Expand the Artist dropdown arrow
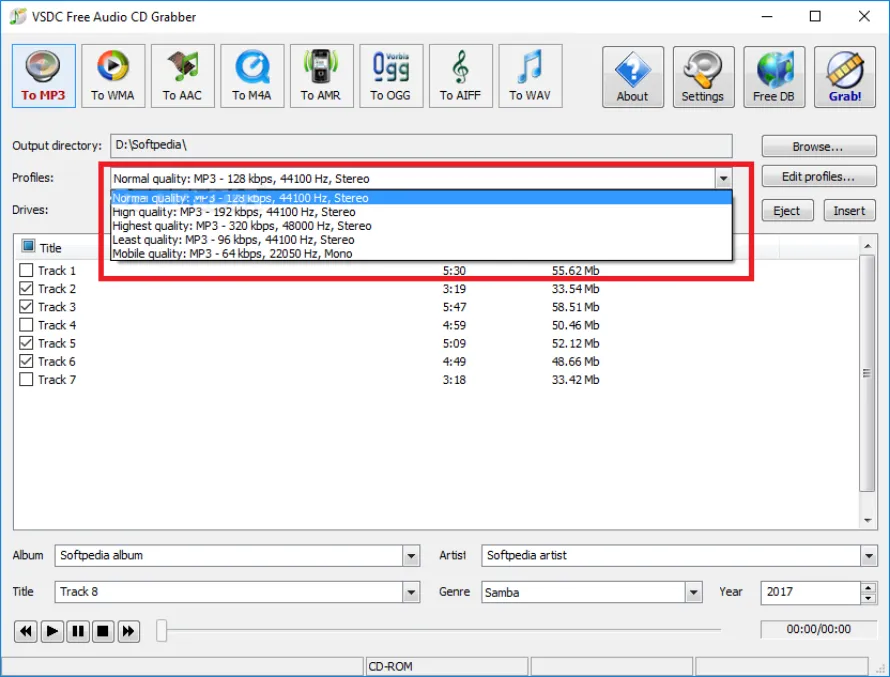890x677 pixels. [x=868, y=556]
